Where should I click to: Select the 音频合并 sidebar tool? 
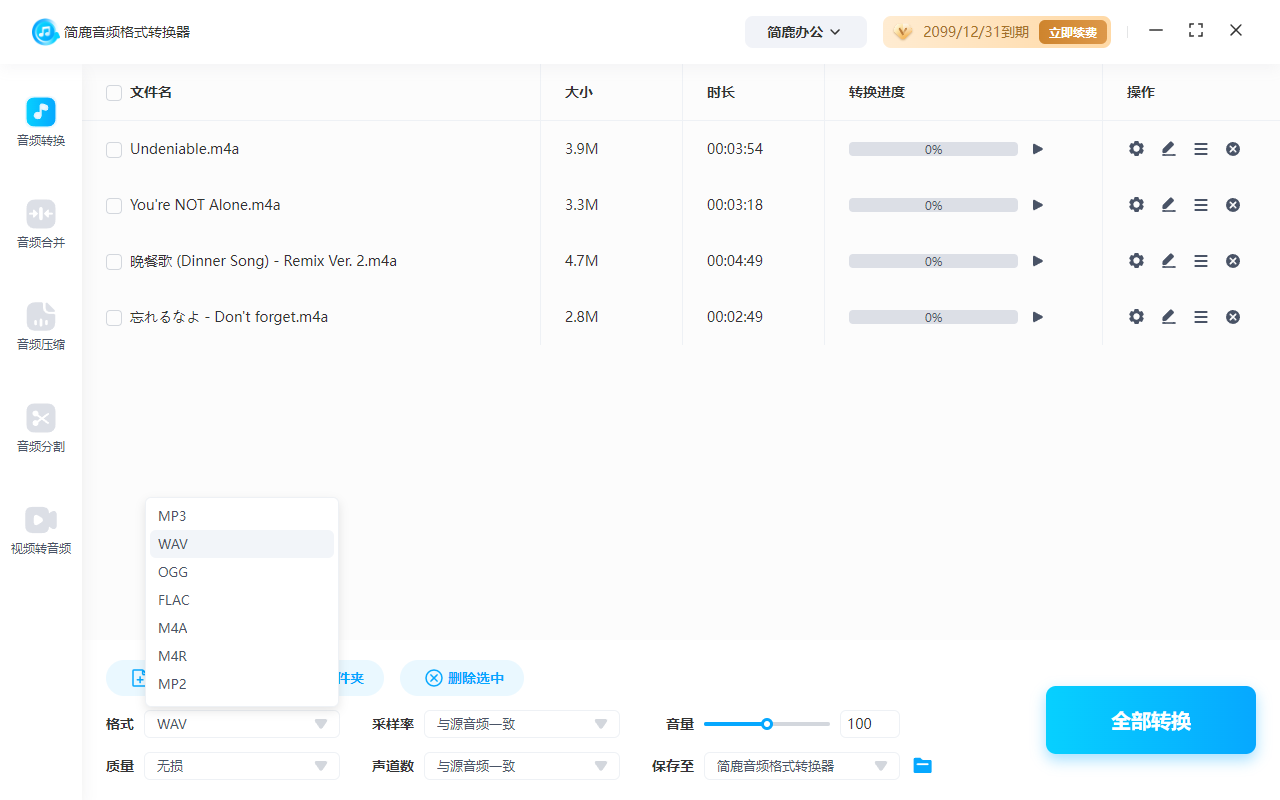pos(40,222)
